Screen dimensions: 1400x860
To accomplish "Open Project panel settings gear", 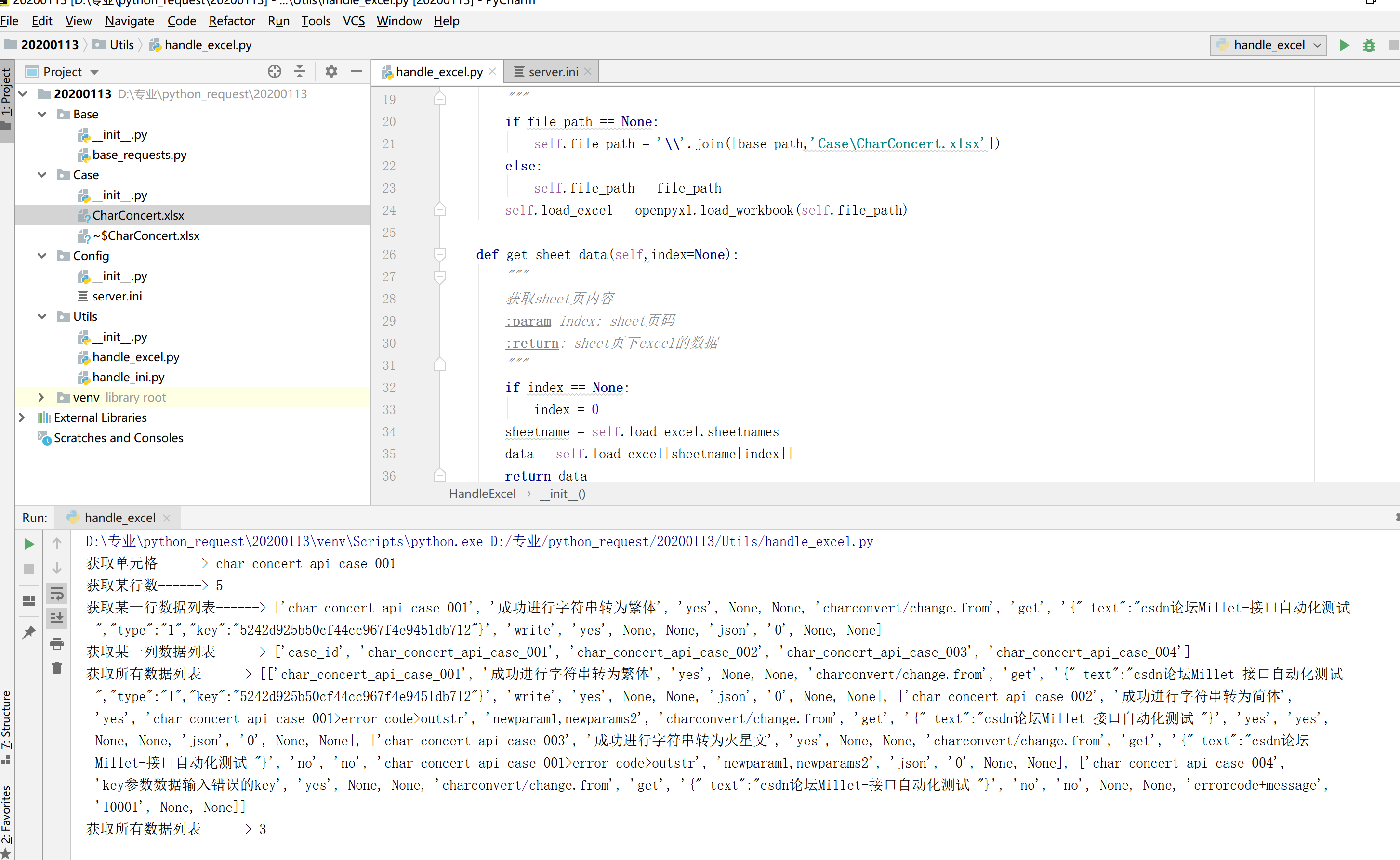I will 331,72.
